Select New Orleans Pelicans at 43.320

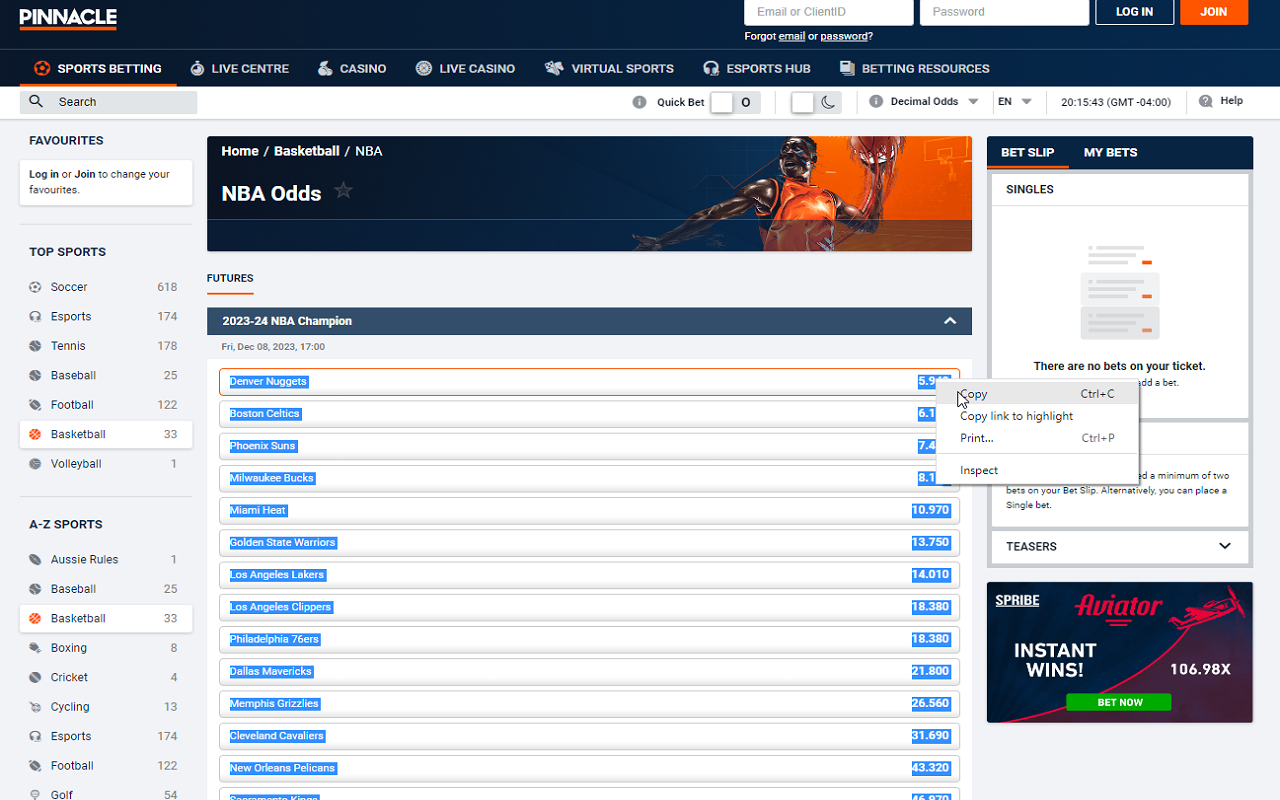pyautogui.click(x=589, y=768)
